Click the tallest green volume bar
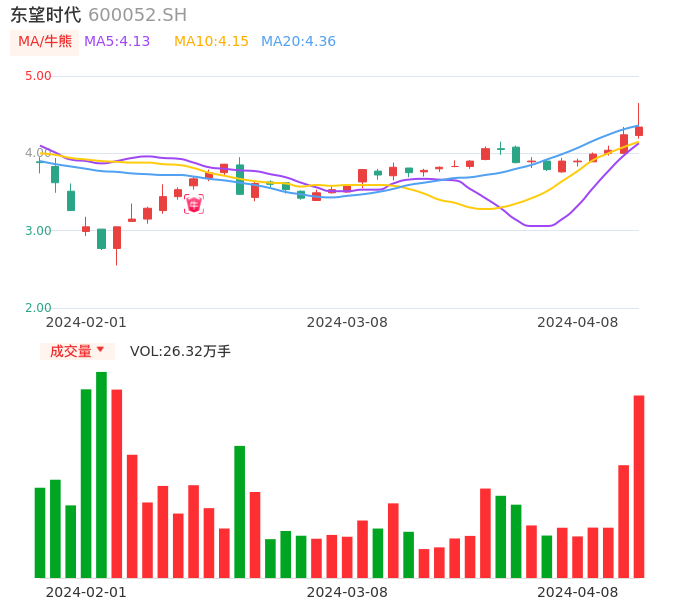Image resolution: width=686 pixels, height=606 pixels. pos(101,474)
